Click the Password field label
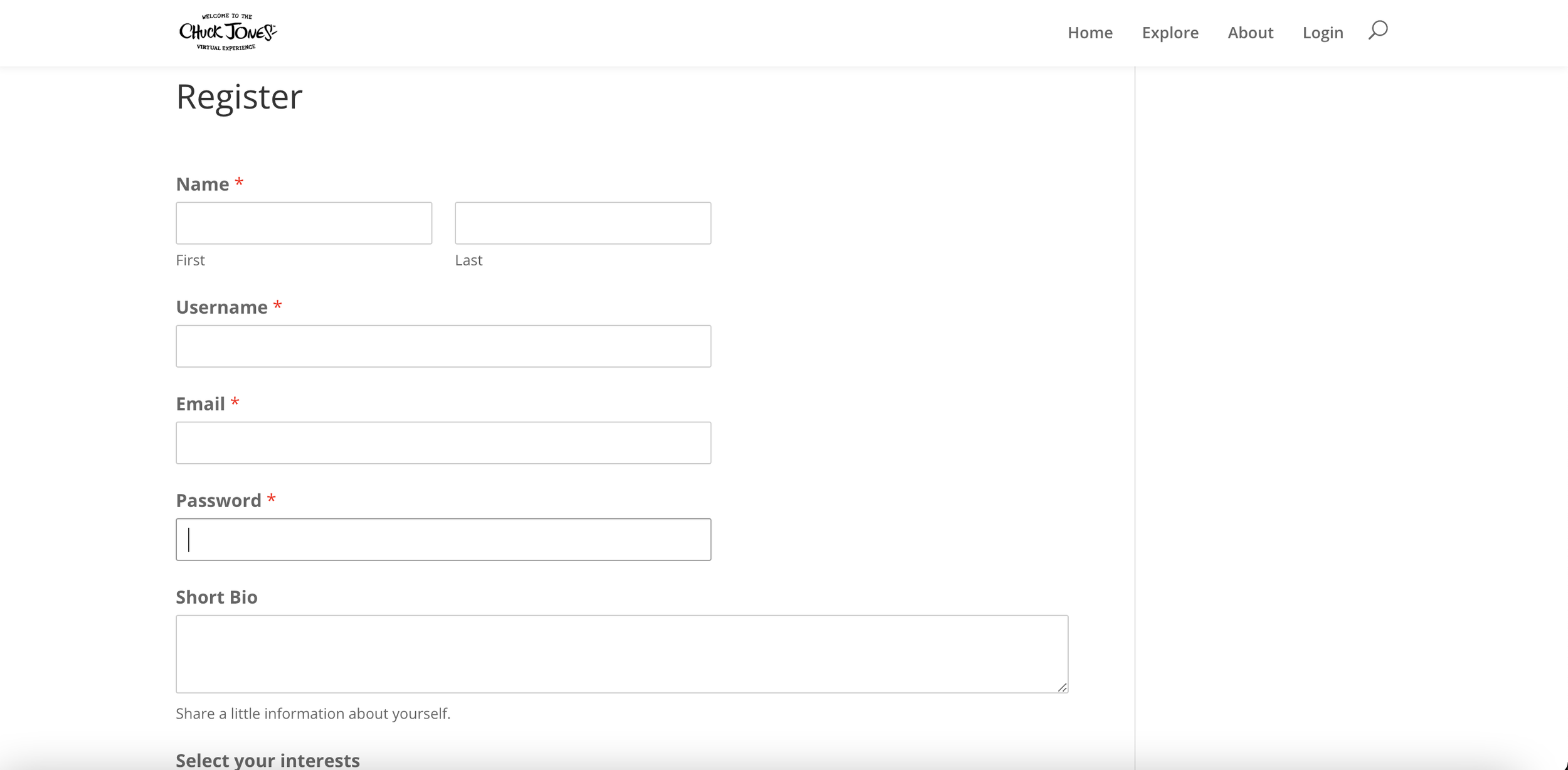This screenshot has height=770, width=1568. (x=218, y=500)
